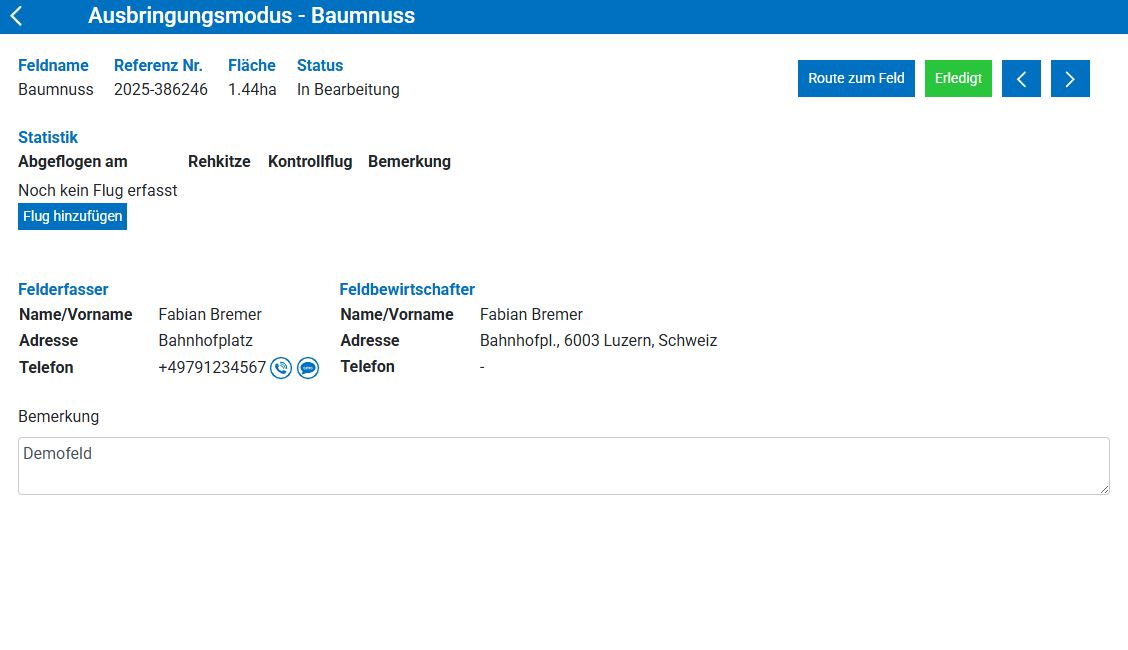
Task: Click the page title Ausbringungsmodus - Baumnuss
Action: tap(251, 16)
